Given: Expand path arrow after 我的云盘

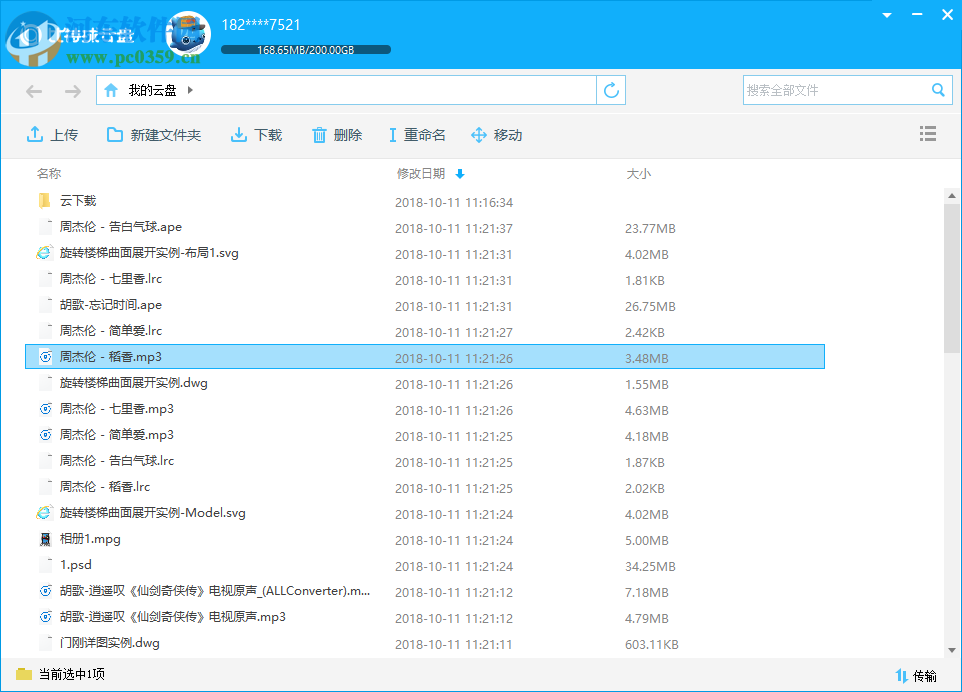Looking at the screenshot, I should [x=190, y=90].
